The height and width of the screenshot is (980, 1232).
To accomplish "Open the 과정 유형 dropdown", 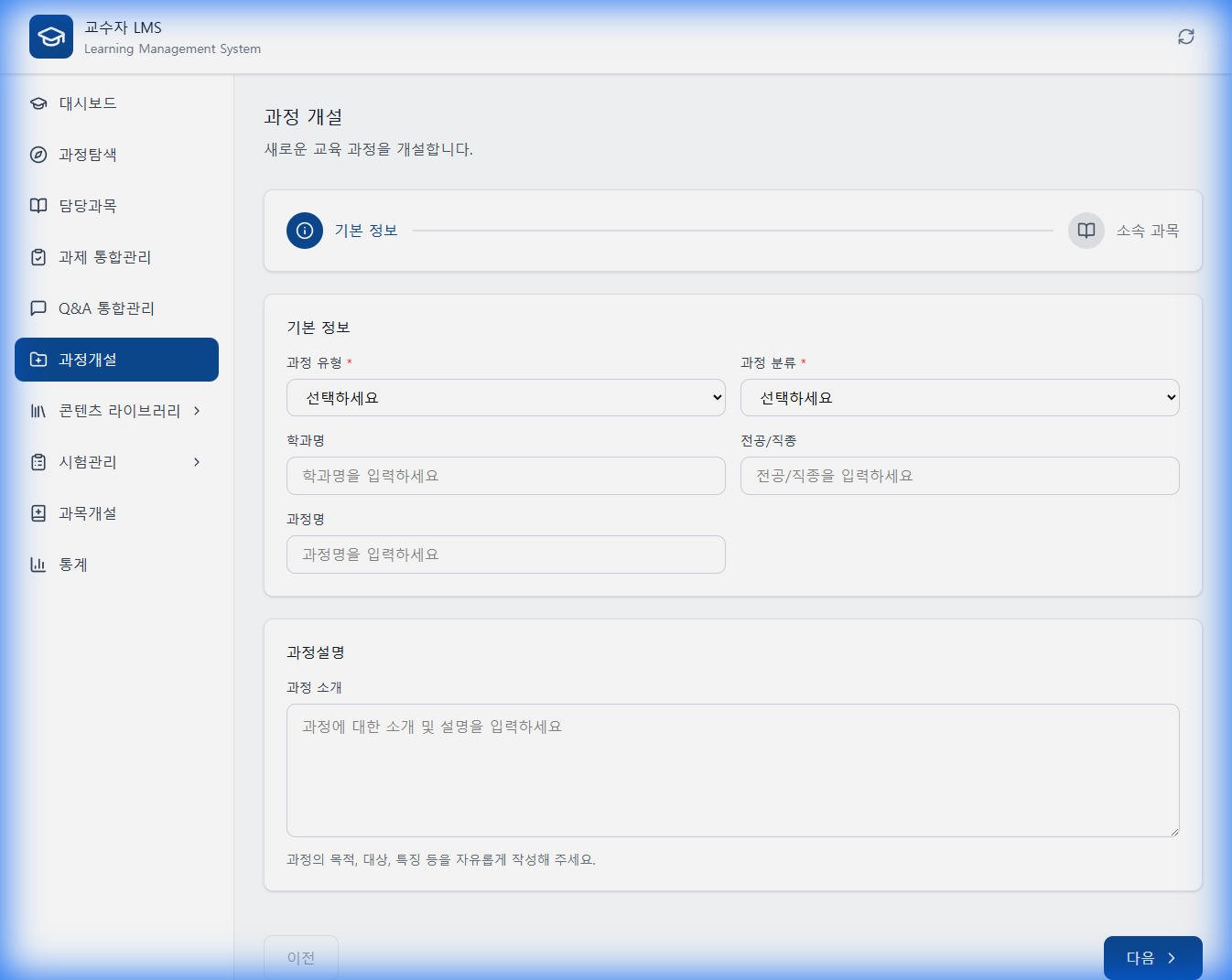I will [x=505, y=397].
